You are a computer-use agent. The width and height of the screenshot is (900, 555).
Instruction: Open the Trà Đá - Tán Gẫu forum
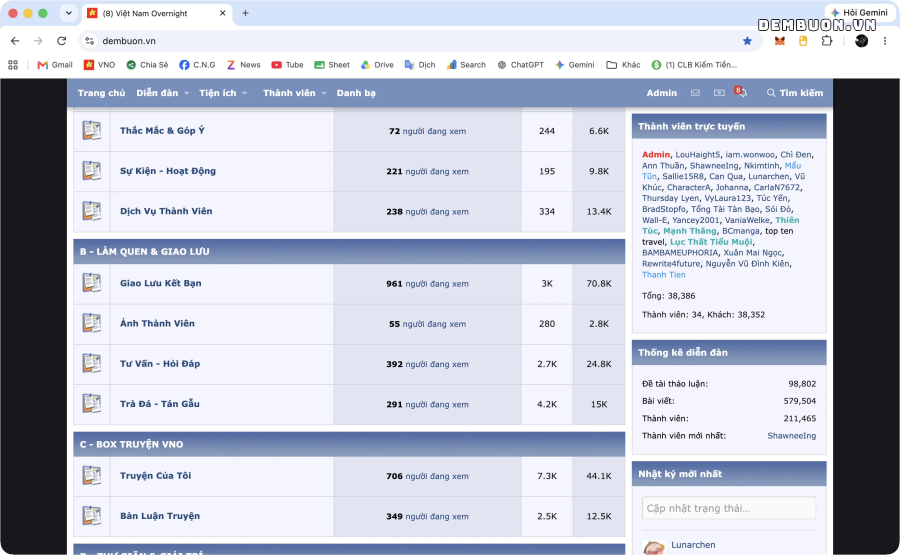[x=160, y=404]
